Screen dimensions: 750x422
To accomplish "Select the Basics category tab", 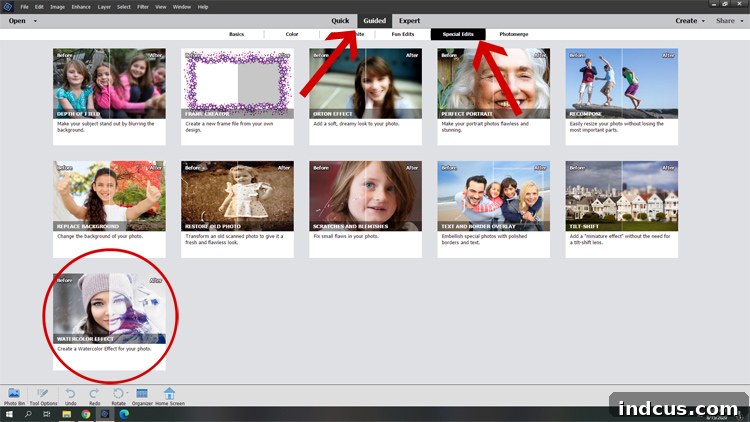I will tap(236, 34).
